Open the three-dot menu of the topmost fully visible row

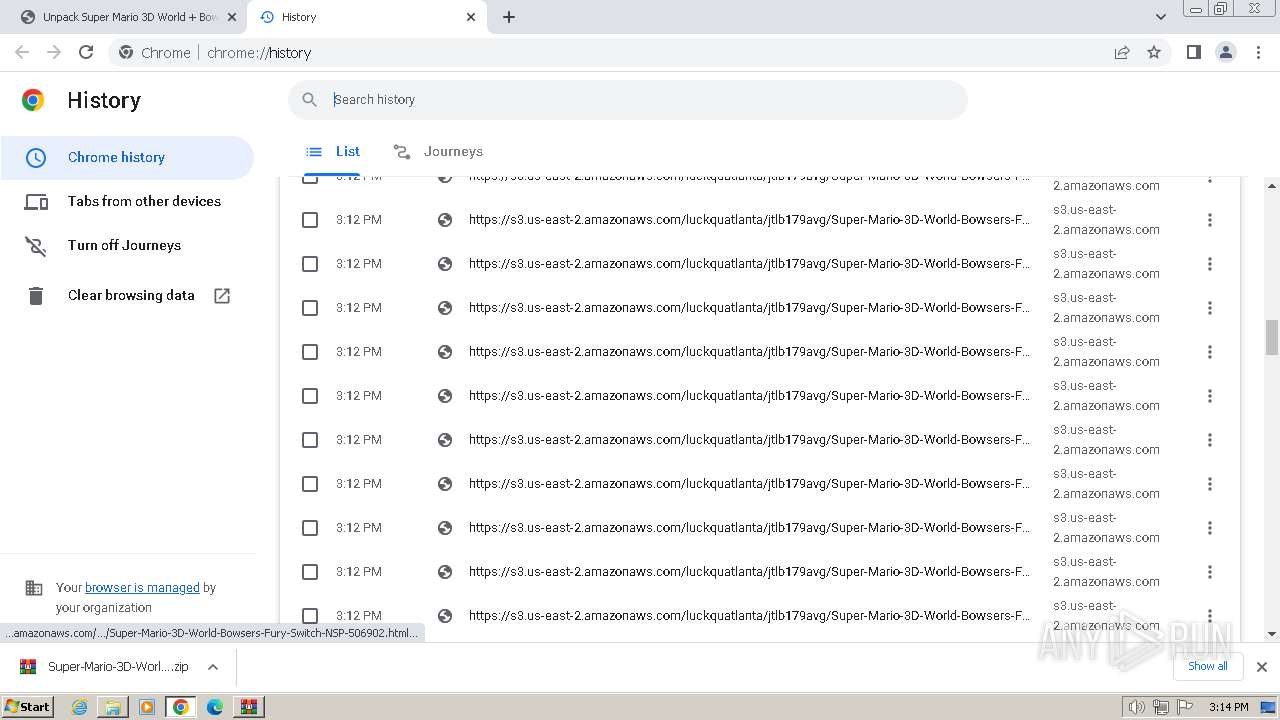point(1210,220)
